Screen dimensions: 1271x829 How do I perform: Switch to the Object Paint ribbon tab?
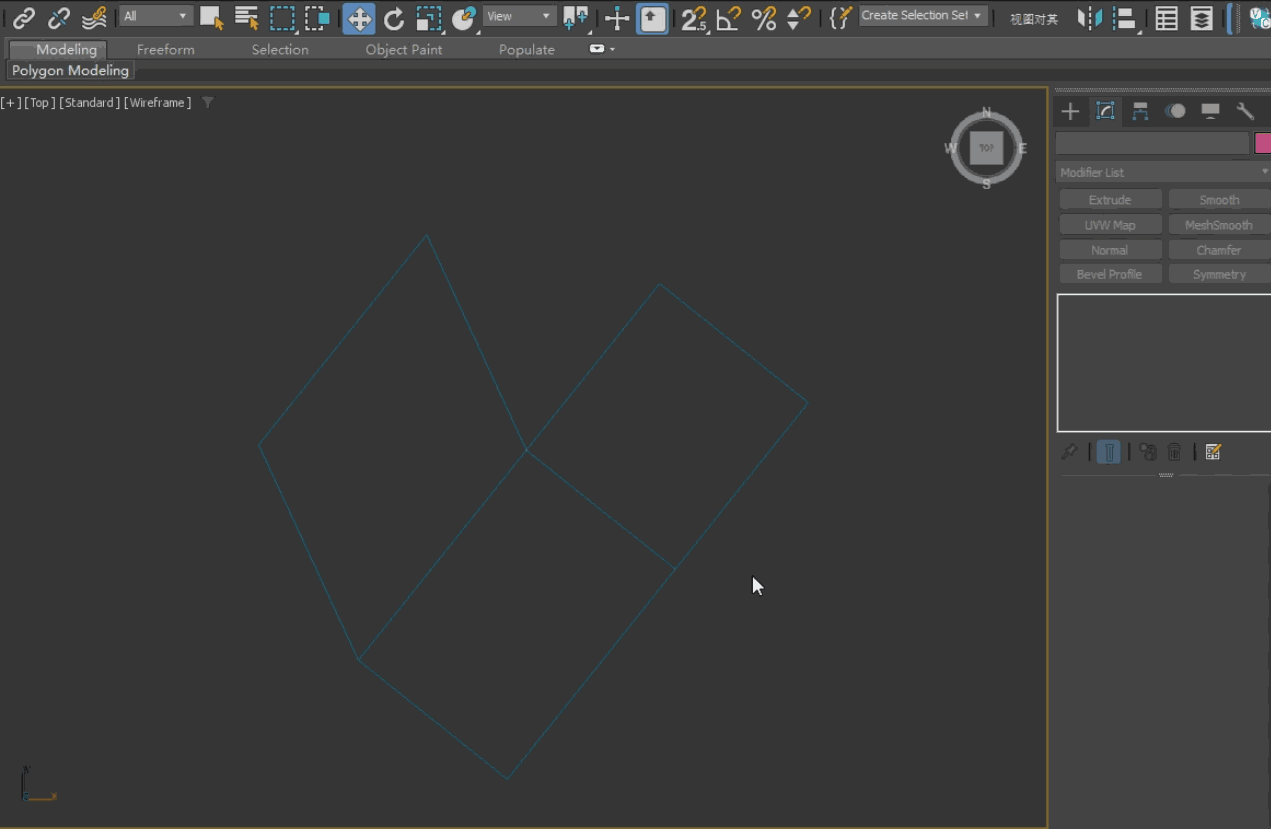click(x=404, y=49)
